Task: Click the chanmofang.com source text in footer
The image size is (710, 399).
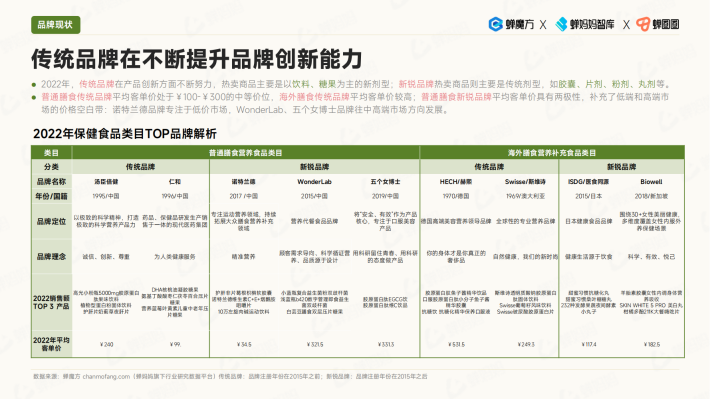Action: 106,376
